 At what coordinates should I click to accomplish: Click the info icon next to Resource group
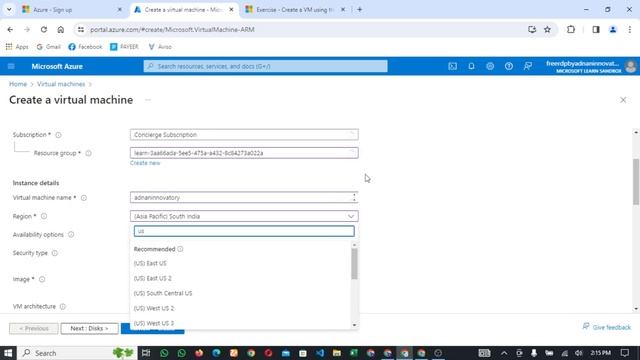coord(88,153)
